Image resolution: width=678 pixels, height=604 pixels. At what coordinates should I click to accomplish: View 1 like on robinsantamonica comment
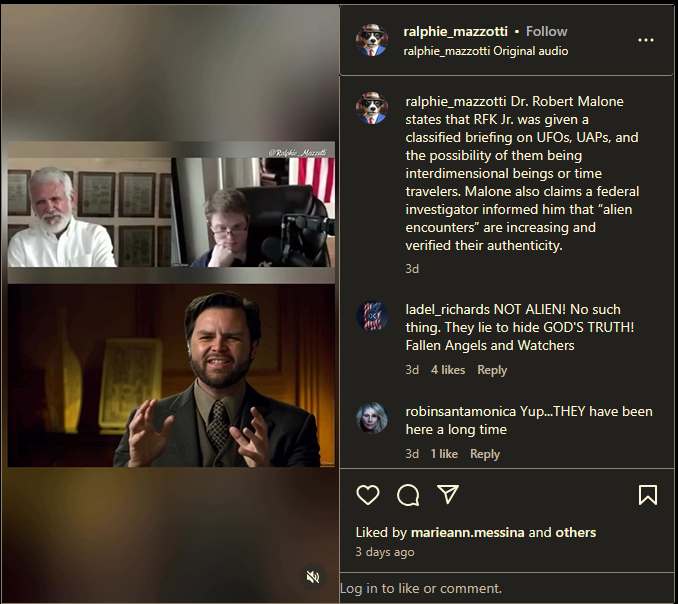click(x=444, y=454)
